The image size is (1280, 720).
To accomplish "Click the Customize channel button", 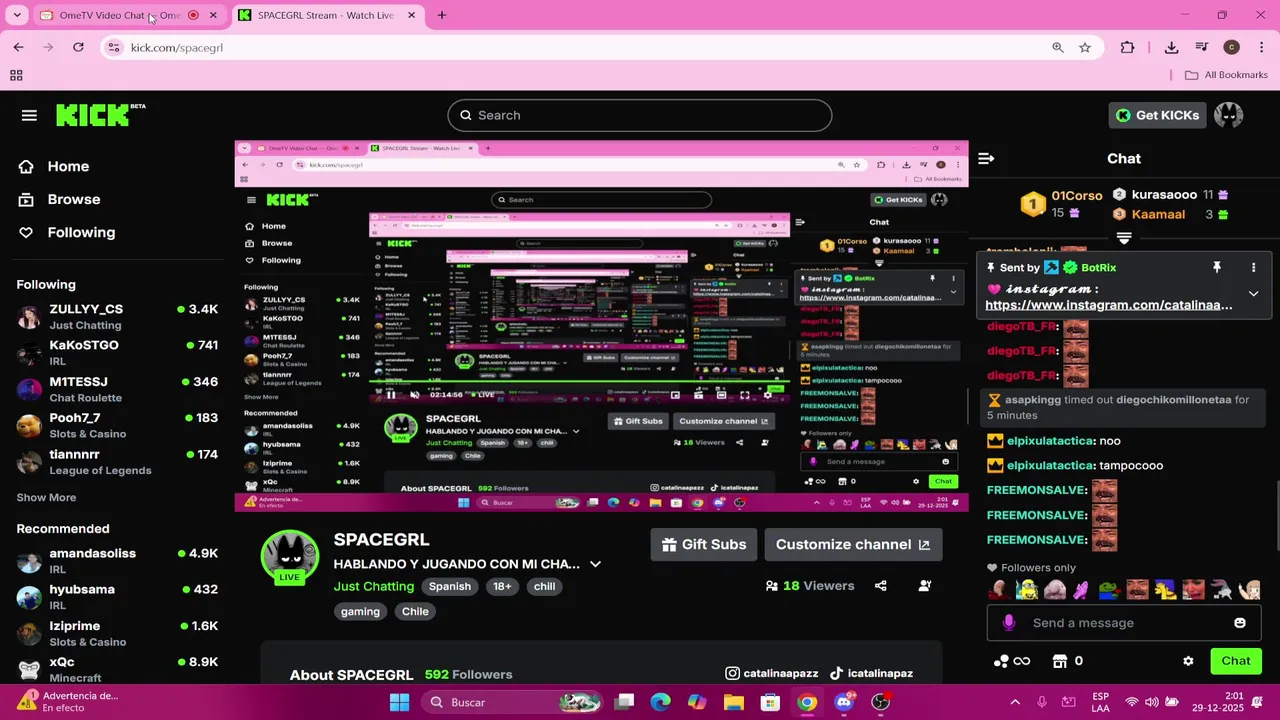I will click(853, 544).
